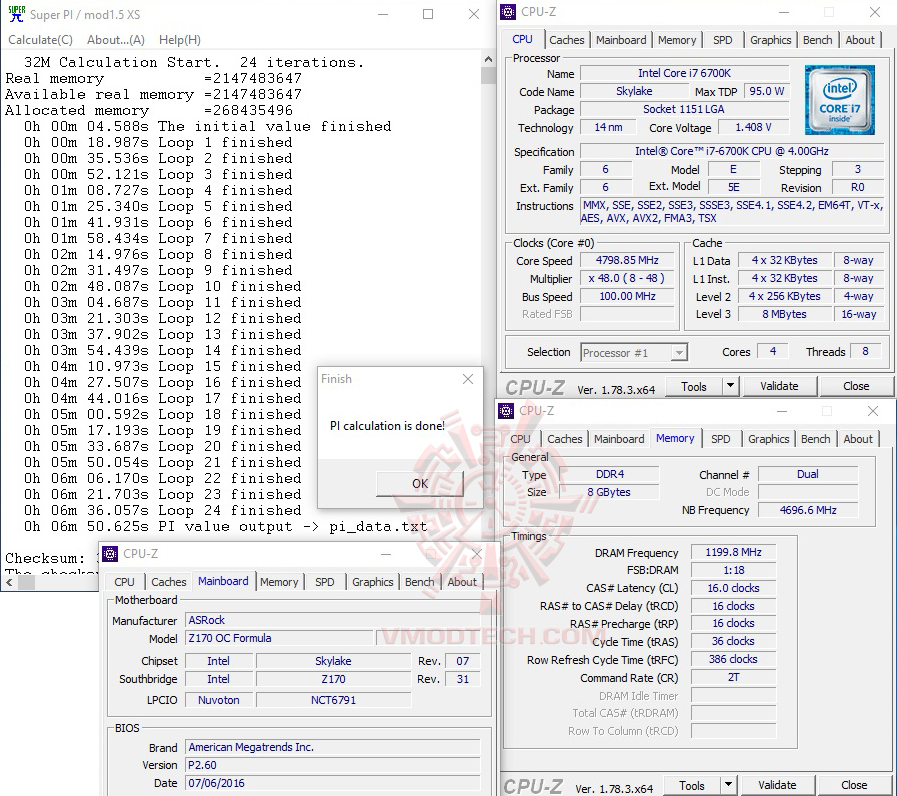The width and height of the screenshot is (897, 796).
Task: Click the BIOS version P2.60 field
Action: pos(332,766)
